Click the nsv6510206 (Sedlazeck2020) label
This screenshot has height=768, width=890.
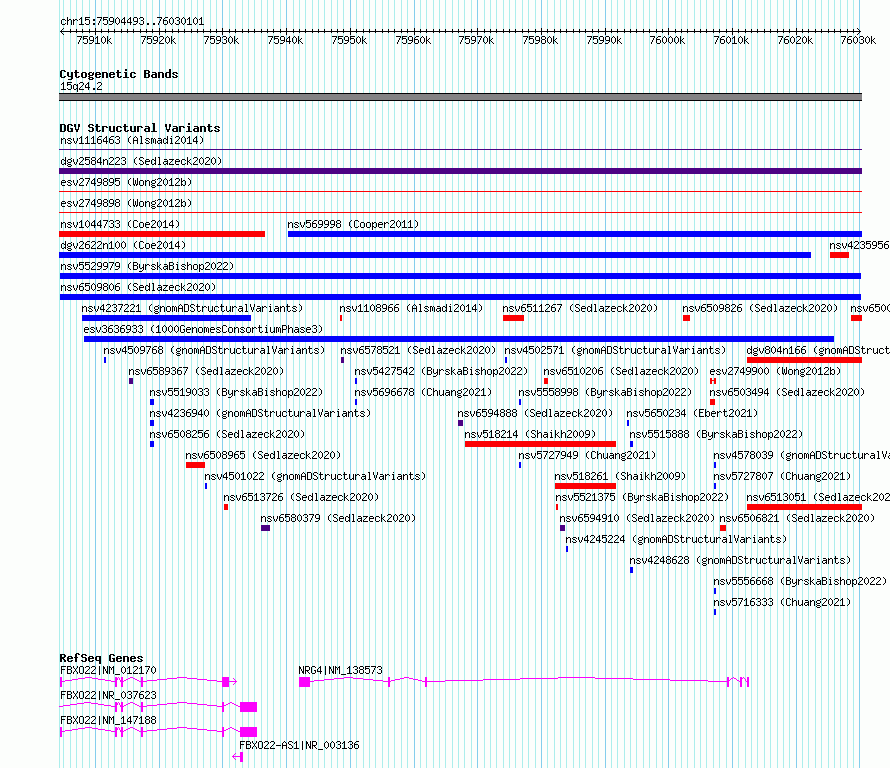(621, 371)
